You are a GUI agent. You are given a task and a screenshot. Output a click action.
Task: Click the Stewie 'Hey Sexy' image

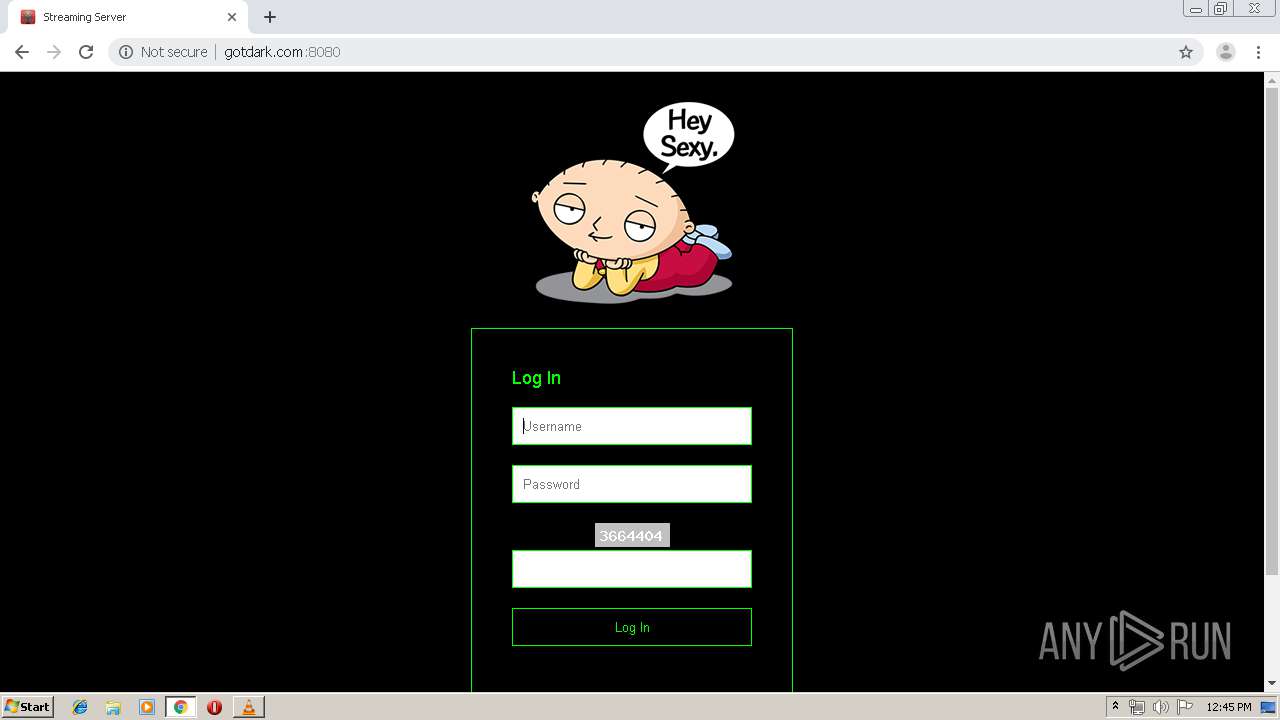tap(633, 202)
